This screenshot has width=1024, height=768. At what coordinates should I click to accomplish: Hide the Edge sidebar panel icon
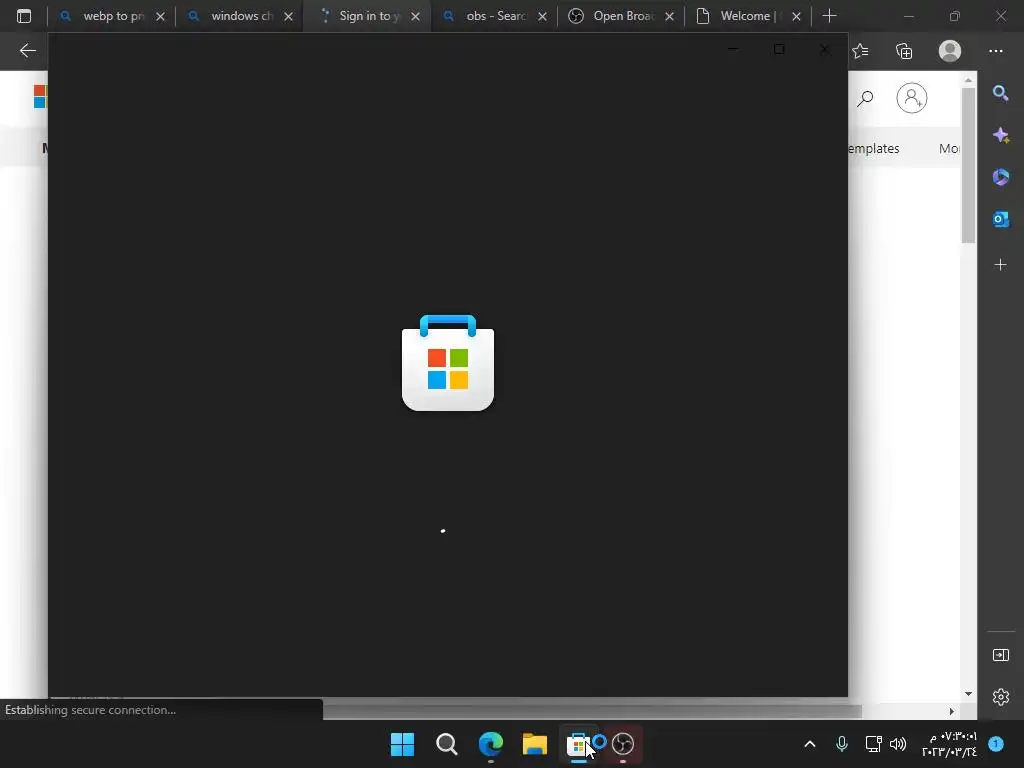tap(1000, 655)
